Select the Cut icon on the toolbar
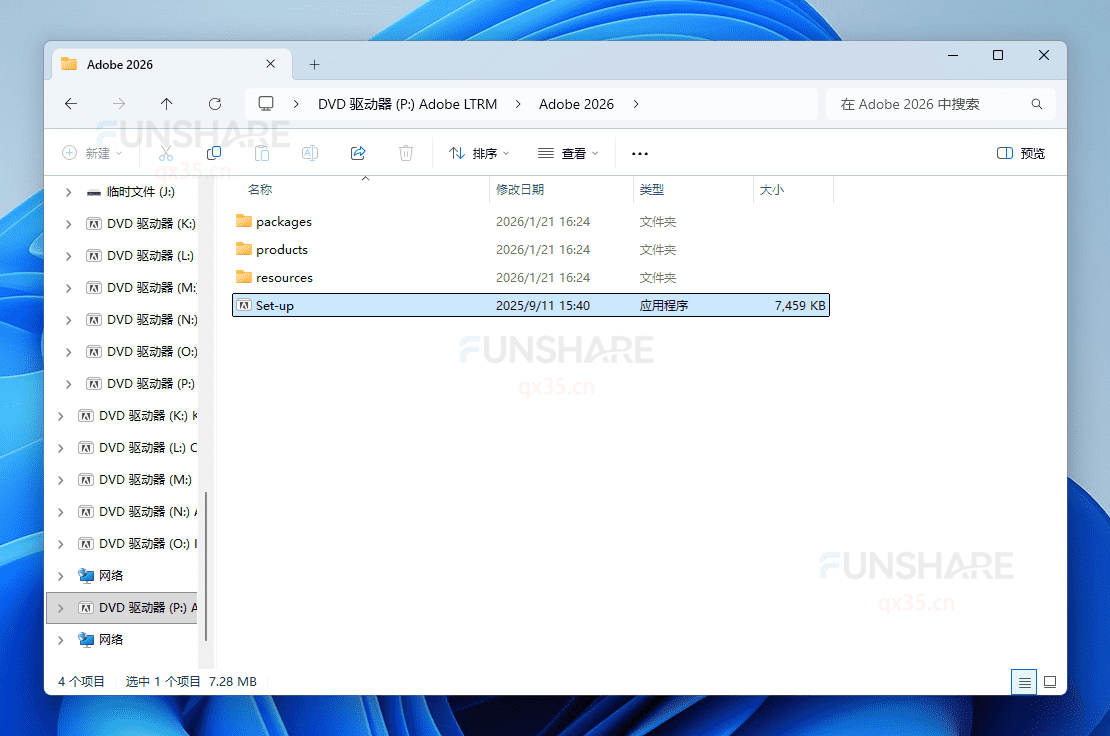The image size is (1110, 736). [164, 152]
